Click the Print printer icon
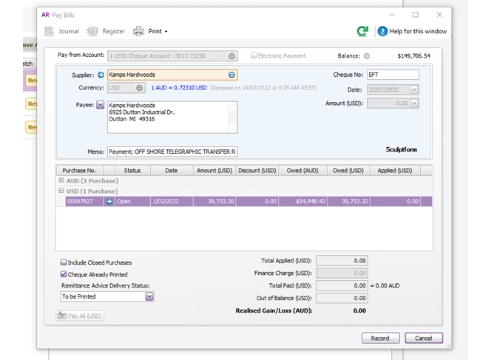The image size is (480, 360). point(138,31)
